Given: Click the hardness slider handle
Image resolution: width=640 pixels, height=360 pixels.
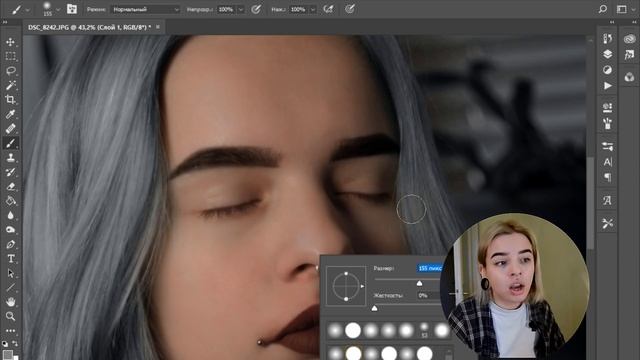Looking at the screenshot, I should click(x=374, y=309).
